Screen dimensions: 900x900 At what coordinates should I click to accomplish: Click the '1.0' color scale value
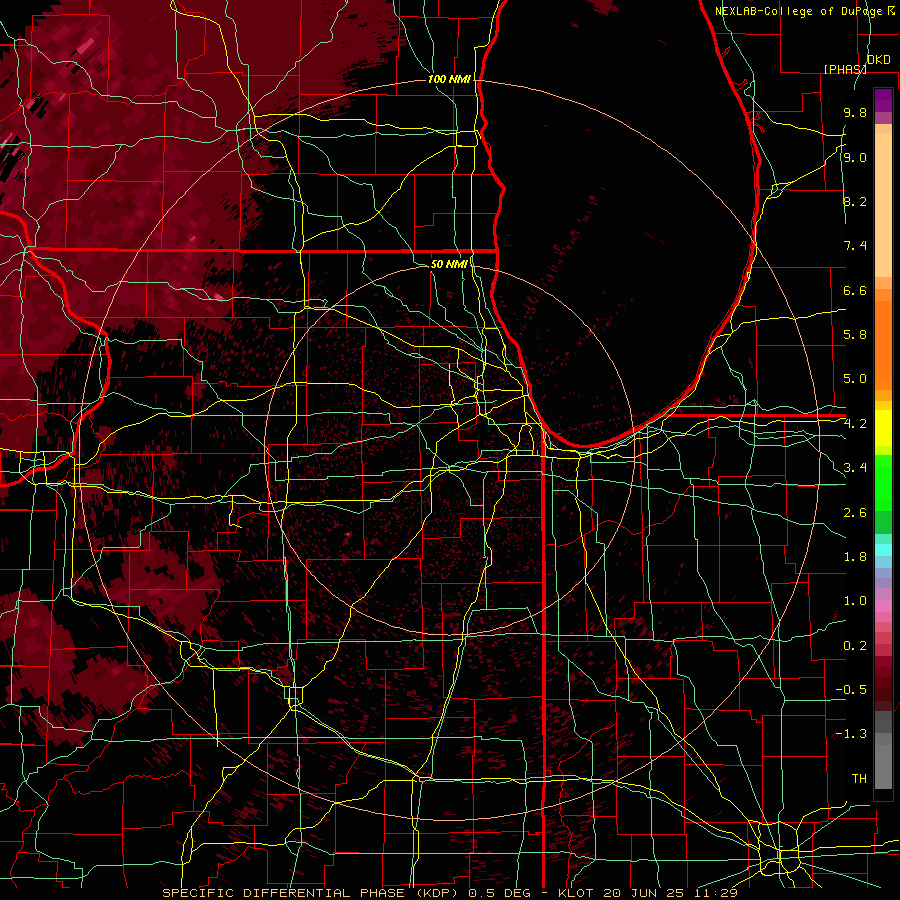pyautogui.click(x=855, y=601)
